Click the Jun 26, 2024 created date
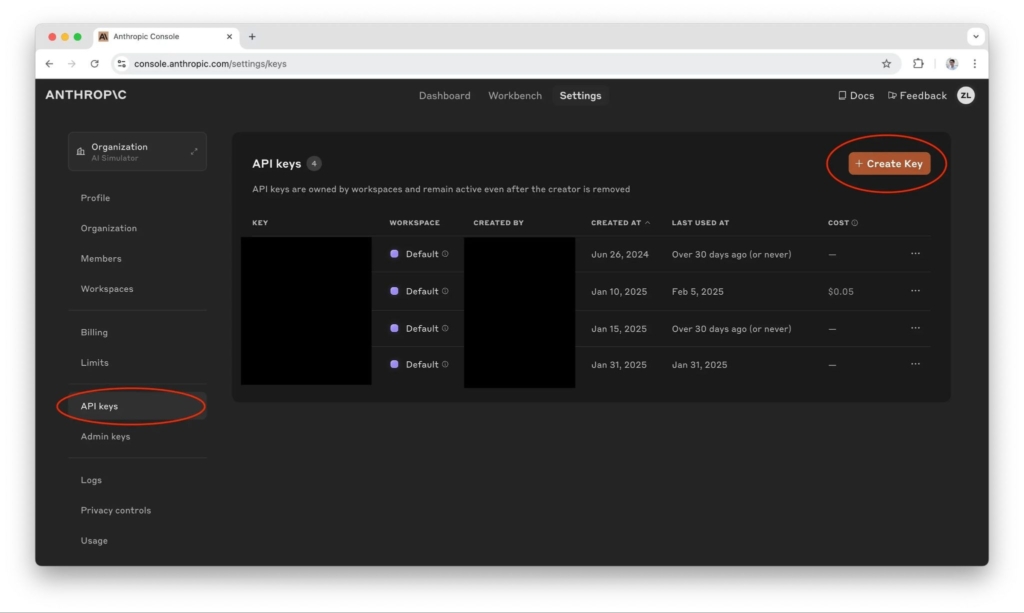Screen dimensions: 1024x613 coord(620,255)
